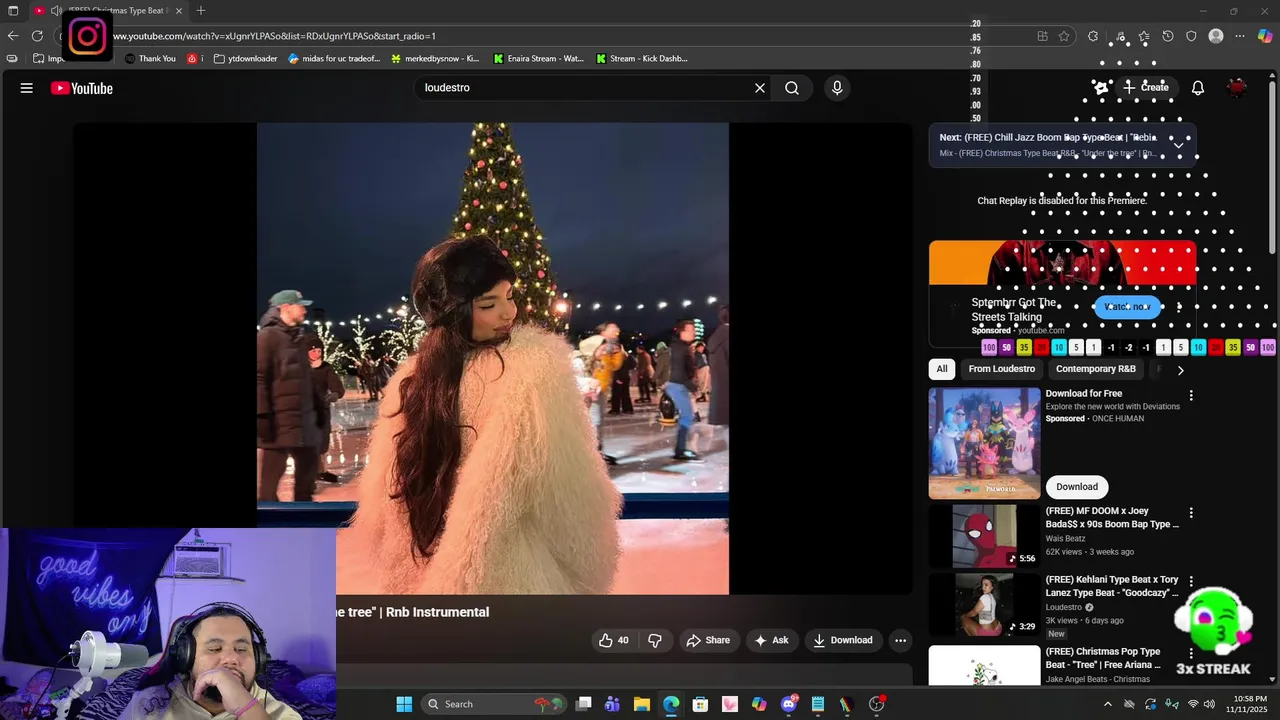
Task: Open the browser settings and more menu
Action: 1240,36
